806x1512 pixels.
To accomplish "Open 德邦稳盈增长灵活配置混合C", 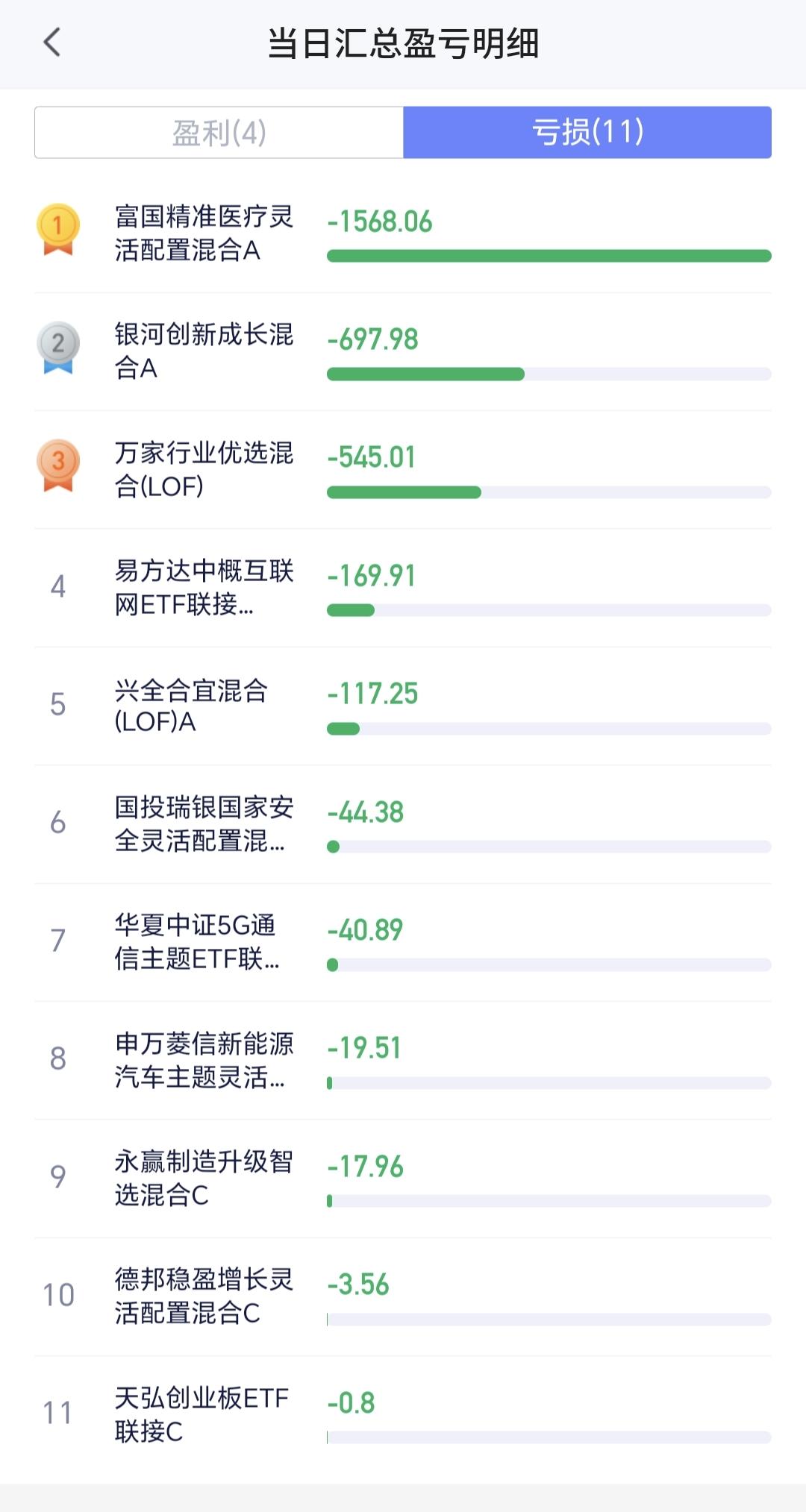I will click(403, 1296).
